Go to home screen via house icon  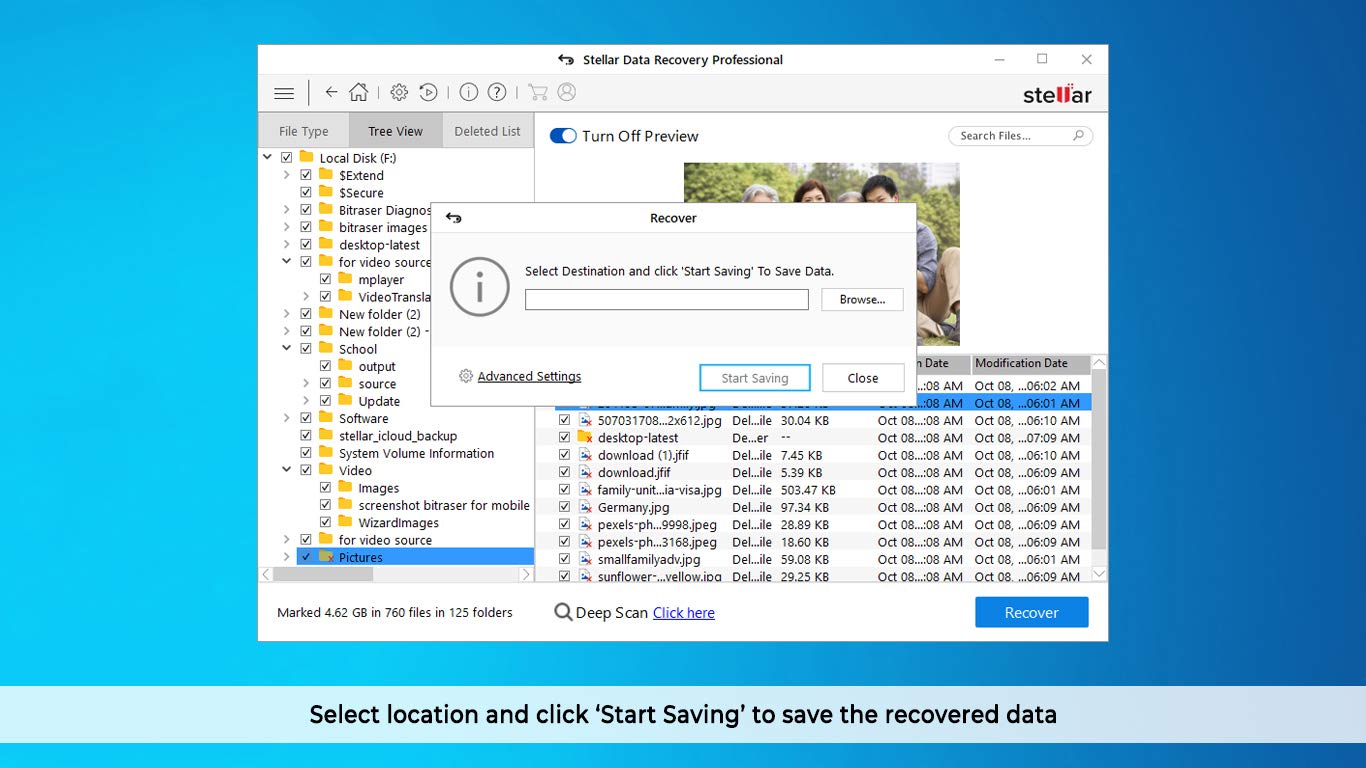(359, 93)
